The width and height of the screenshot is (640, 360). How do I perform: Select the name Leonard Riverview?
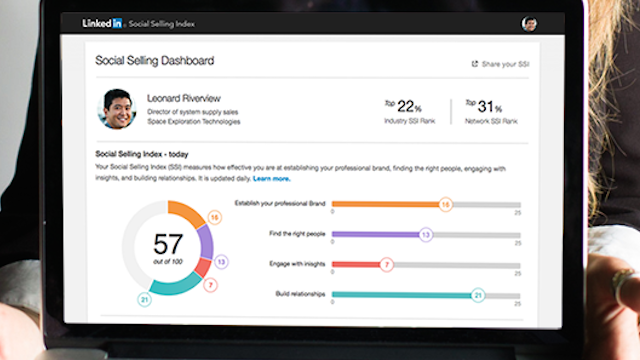coord(184,98)
